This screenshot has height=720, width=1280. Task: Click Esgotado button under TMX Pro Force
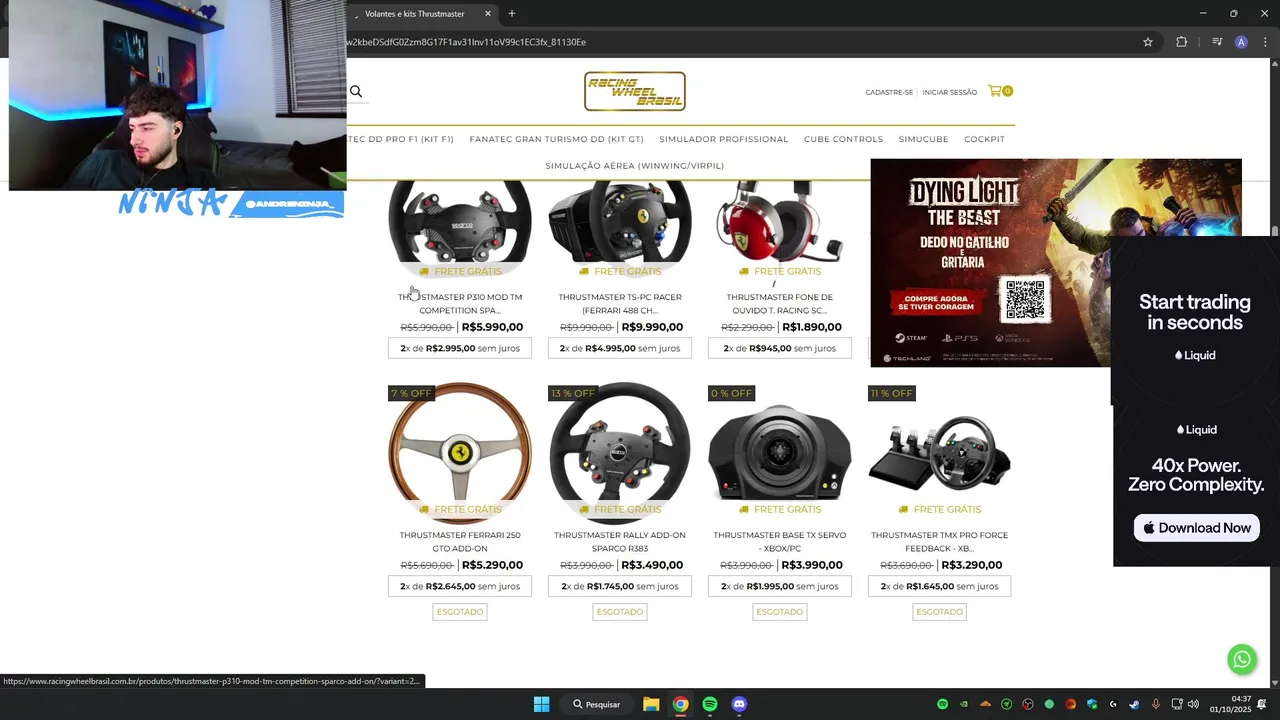coord(940,612)
